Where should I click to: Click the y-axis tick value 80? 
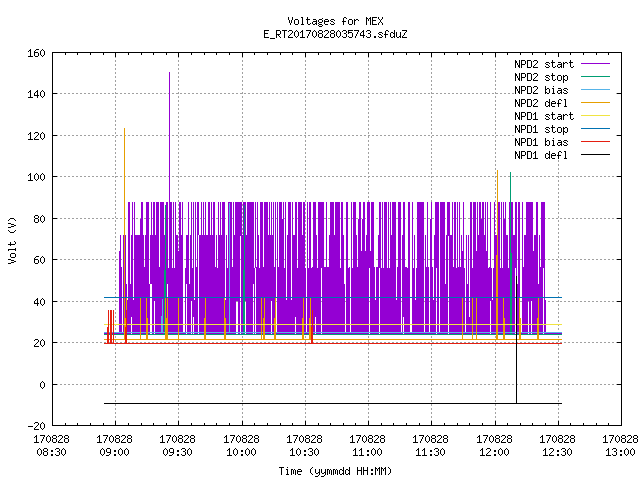tap(39, 219)
